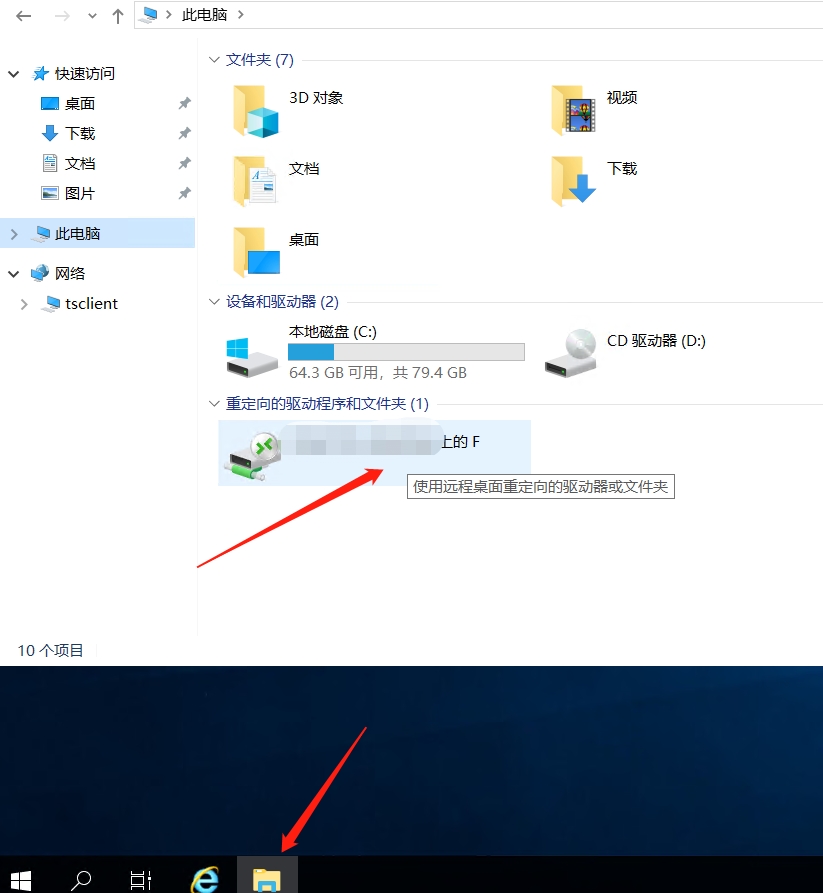Open the 视频 folder icon
This screenshot has width=823, height=893.
573,110
